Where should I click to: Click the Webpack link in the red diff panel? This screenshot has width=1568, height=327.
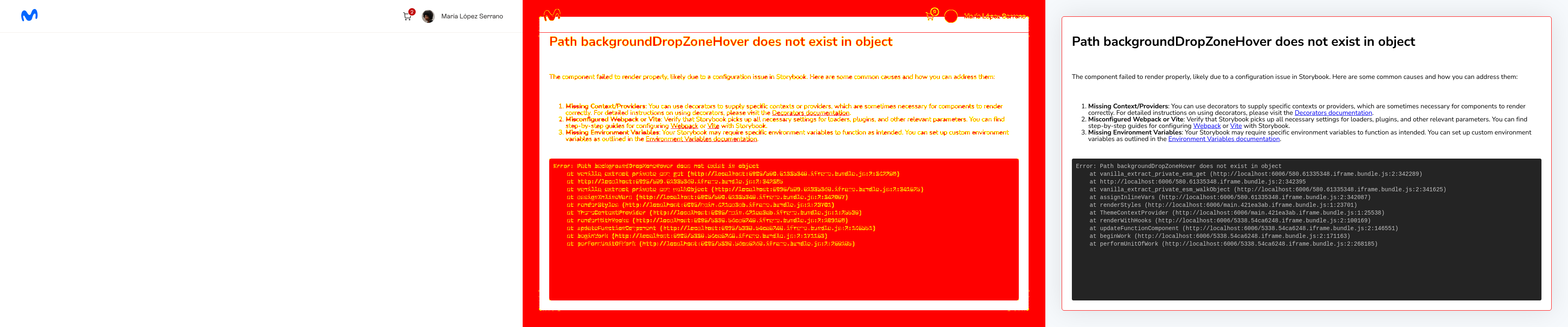684,126
